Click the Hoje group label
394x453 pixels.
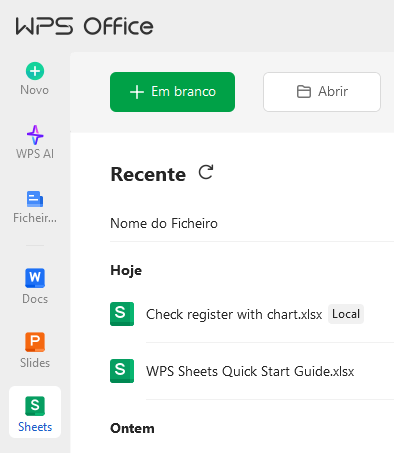pos(126,270)
